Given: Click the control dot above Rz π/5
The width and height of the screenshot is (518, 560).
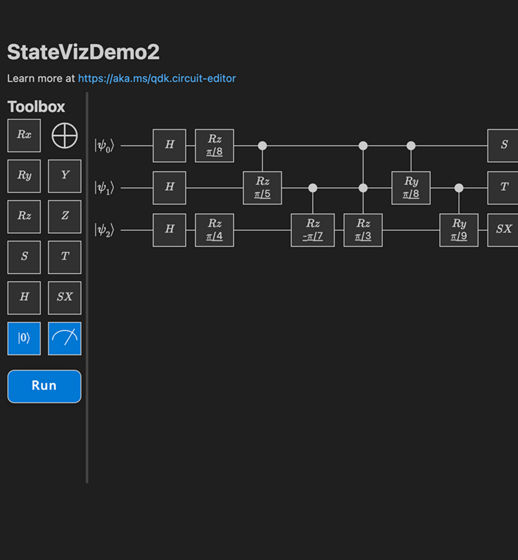Looking at the screenshot, I should (262, 146).
